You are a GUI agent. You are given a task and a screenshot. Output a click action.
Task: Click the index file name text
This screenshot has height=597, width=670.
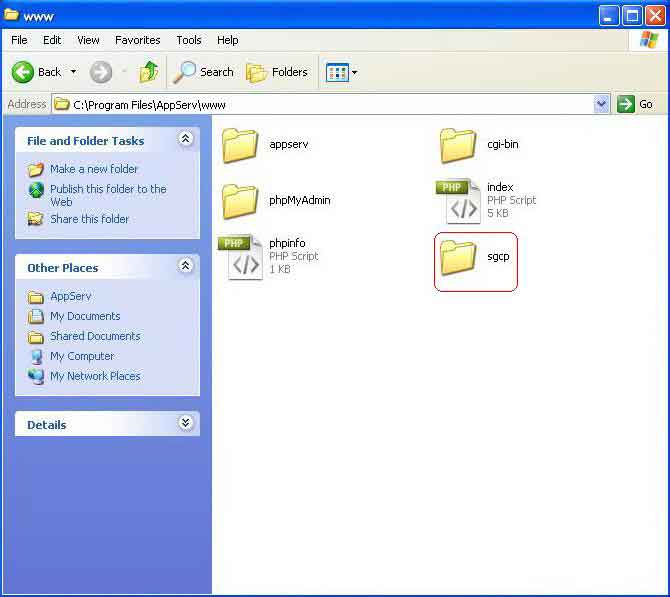click(x=500, y=187)
